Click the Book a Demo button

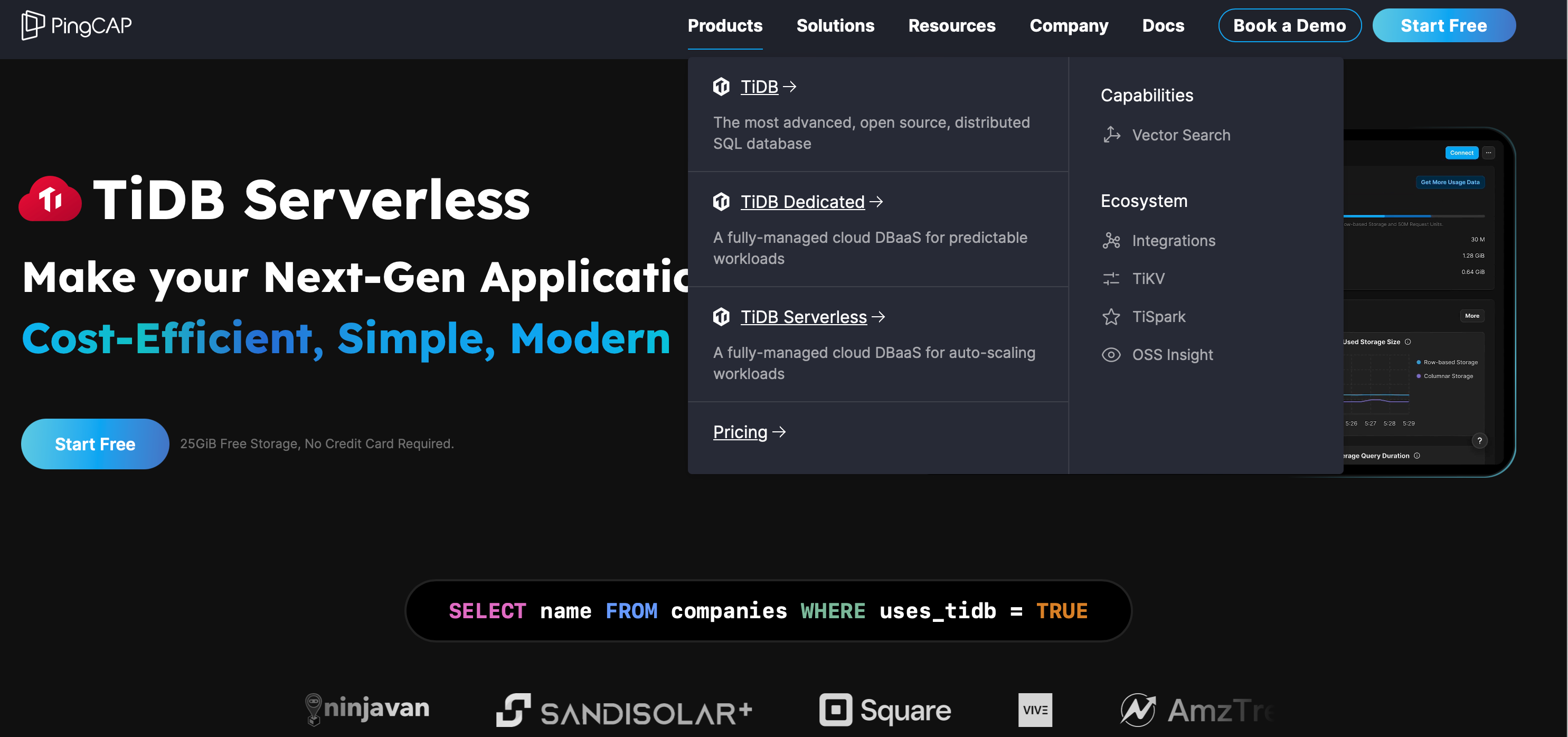point(1290,25)
